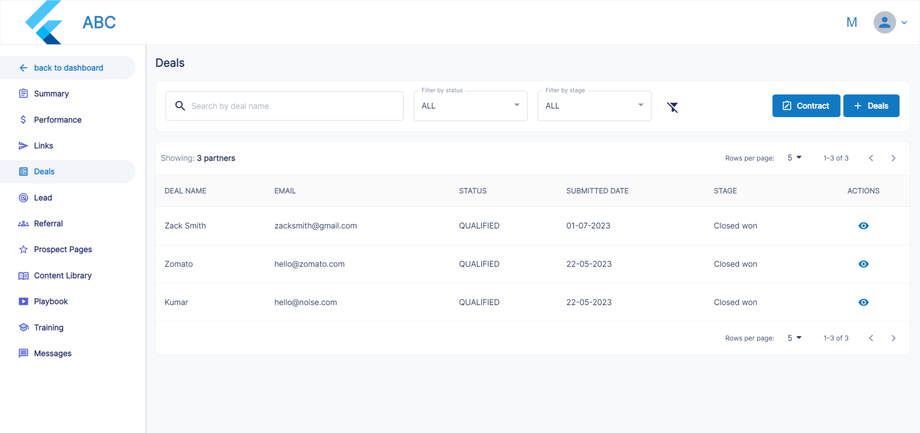
Task: Click the STATUS column header
Action: tap(473, 191)
